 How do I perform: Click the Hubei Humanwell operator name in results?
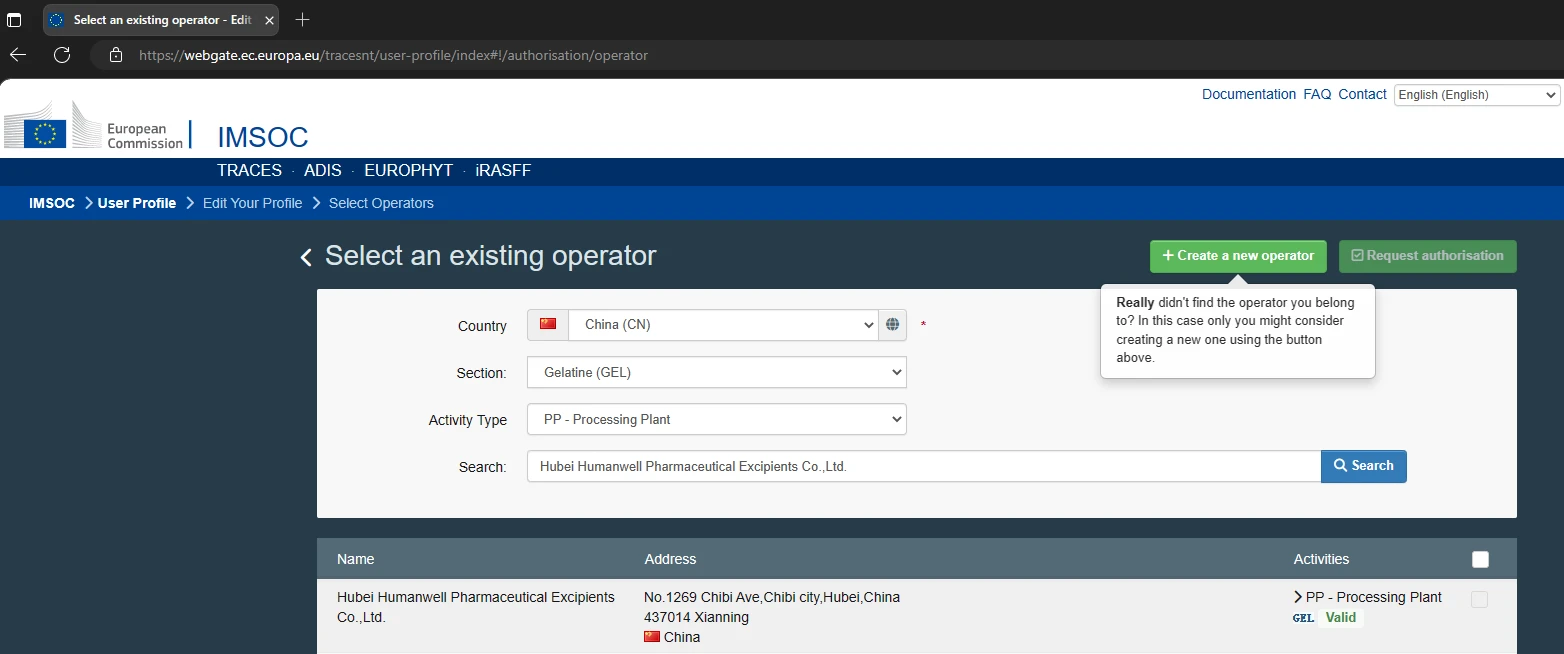pyautogui.click(x=476, y=607)
